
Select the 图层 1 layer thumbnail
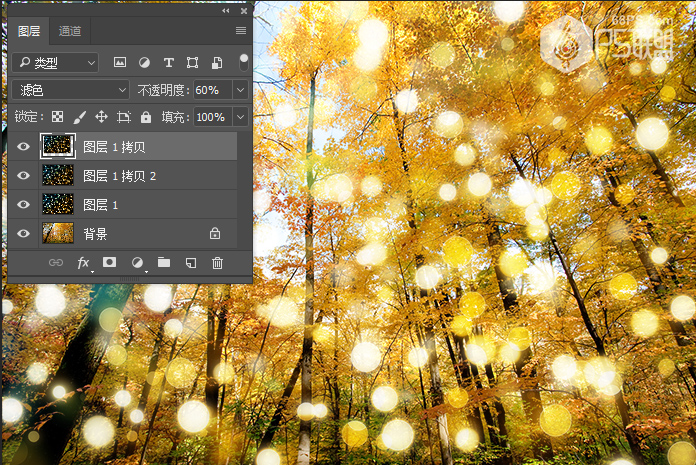[58, 204]
